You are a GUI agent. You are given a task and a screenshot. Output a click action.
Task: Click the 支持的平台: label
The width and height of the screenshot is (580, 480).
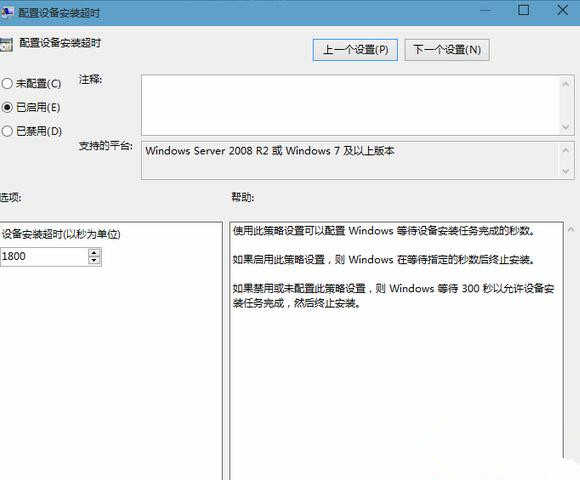tap(105, 146)
